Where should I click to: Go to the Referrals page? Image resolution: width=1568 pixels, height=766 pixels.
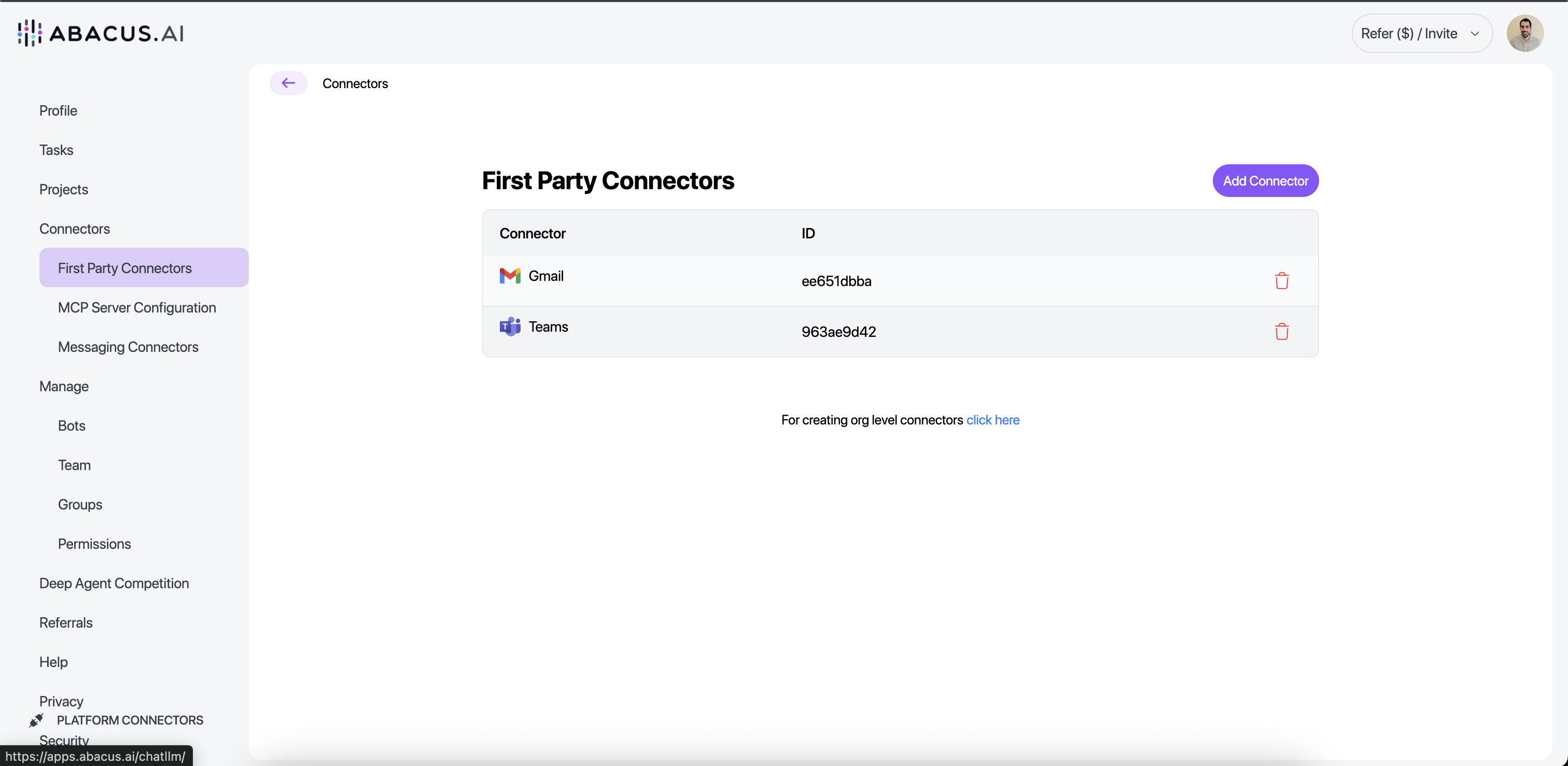(66, 622)
